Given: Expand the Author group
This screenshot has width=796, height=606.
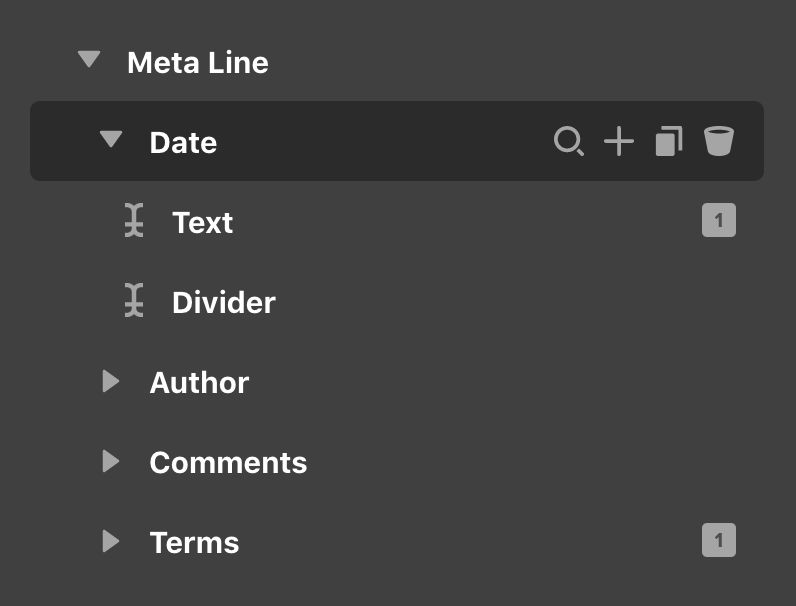Looking at the screenshot, I should click(110, 381).
